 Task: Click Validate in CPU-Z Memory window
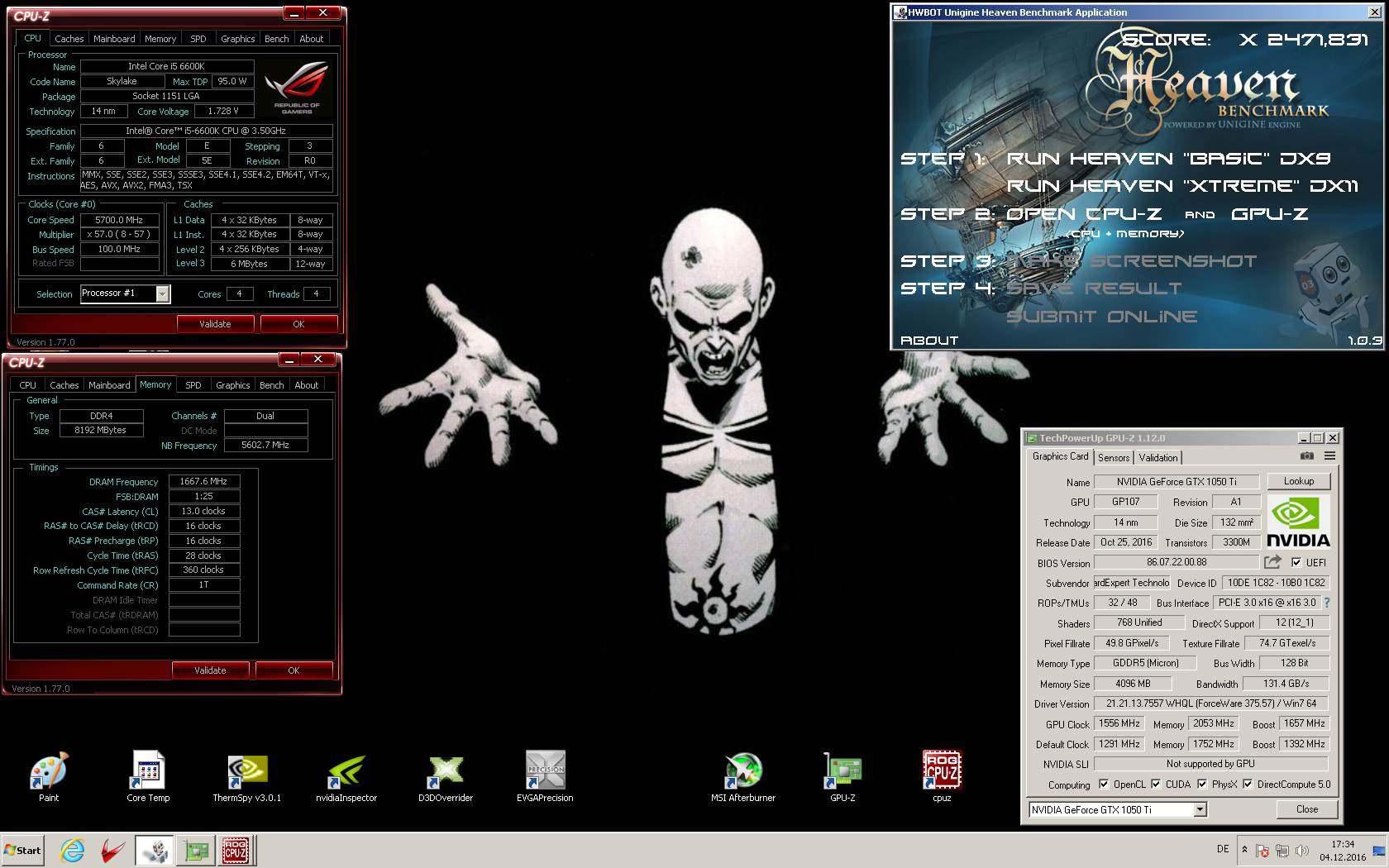point(210,670)
